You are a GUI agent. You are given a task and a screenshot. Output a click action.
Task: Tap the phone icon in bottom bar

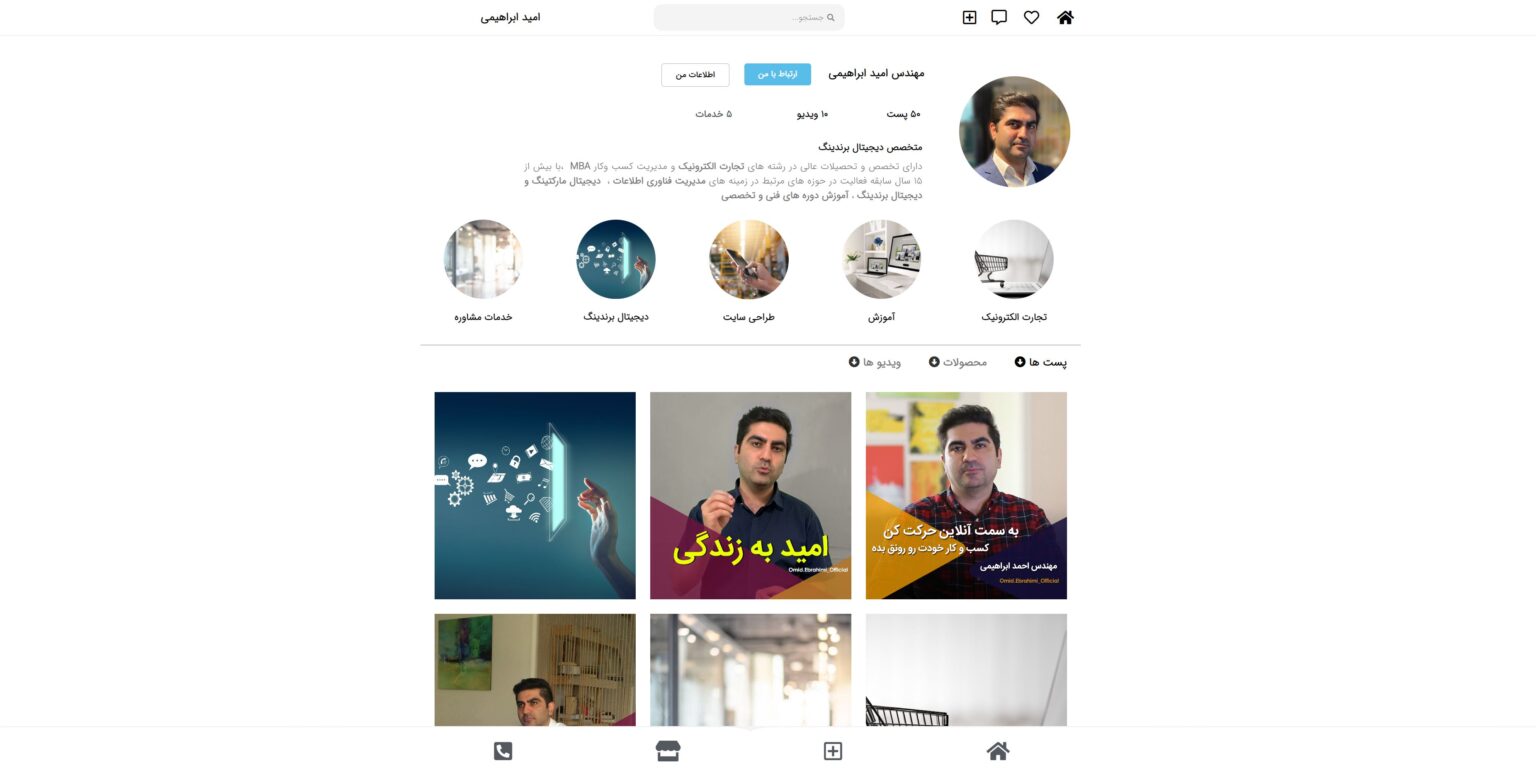(503, 751)
